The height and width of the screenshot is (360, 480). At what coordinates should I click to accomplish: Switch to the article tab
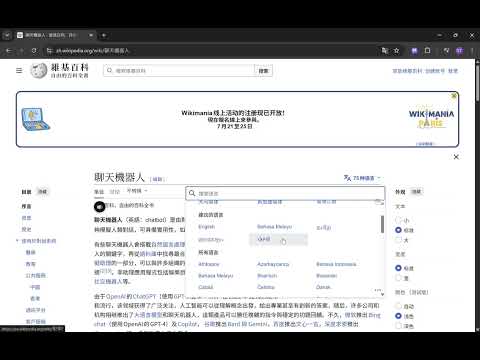coord(99,192)
